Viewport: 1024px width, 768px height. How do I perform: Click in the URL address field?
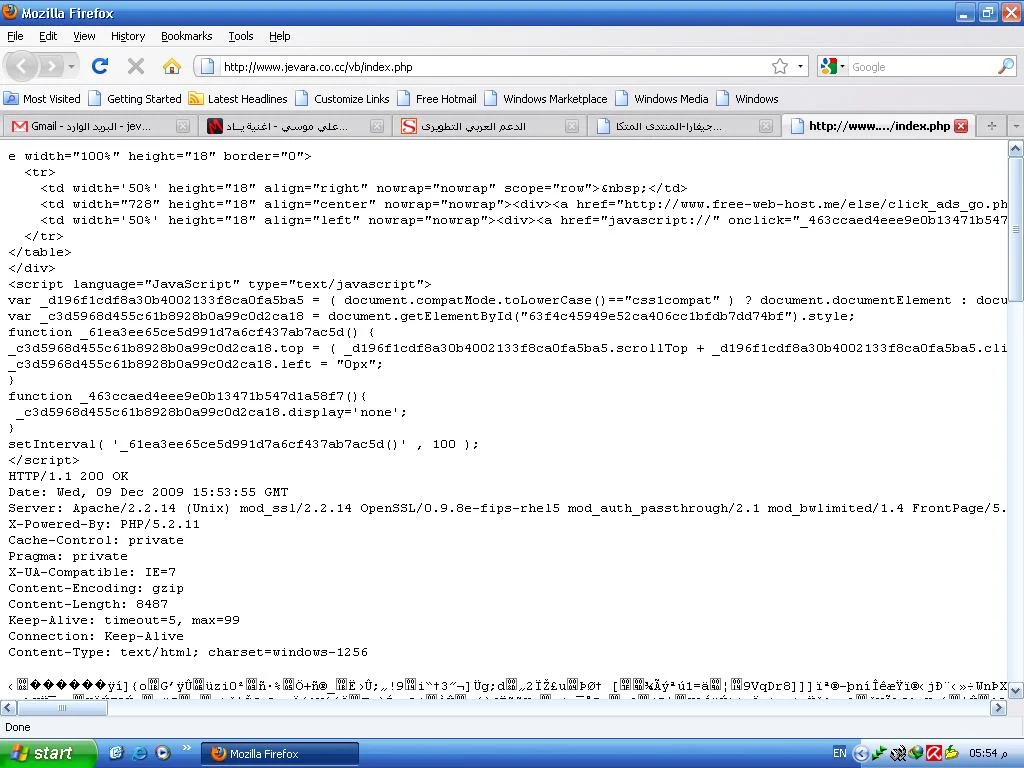[x=480, y=67]
